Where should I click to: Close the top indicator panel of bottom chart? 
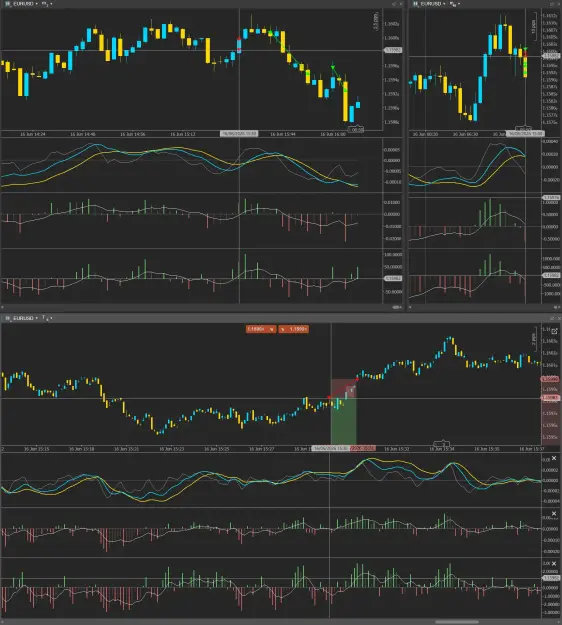[x=554, y=458]
